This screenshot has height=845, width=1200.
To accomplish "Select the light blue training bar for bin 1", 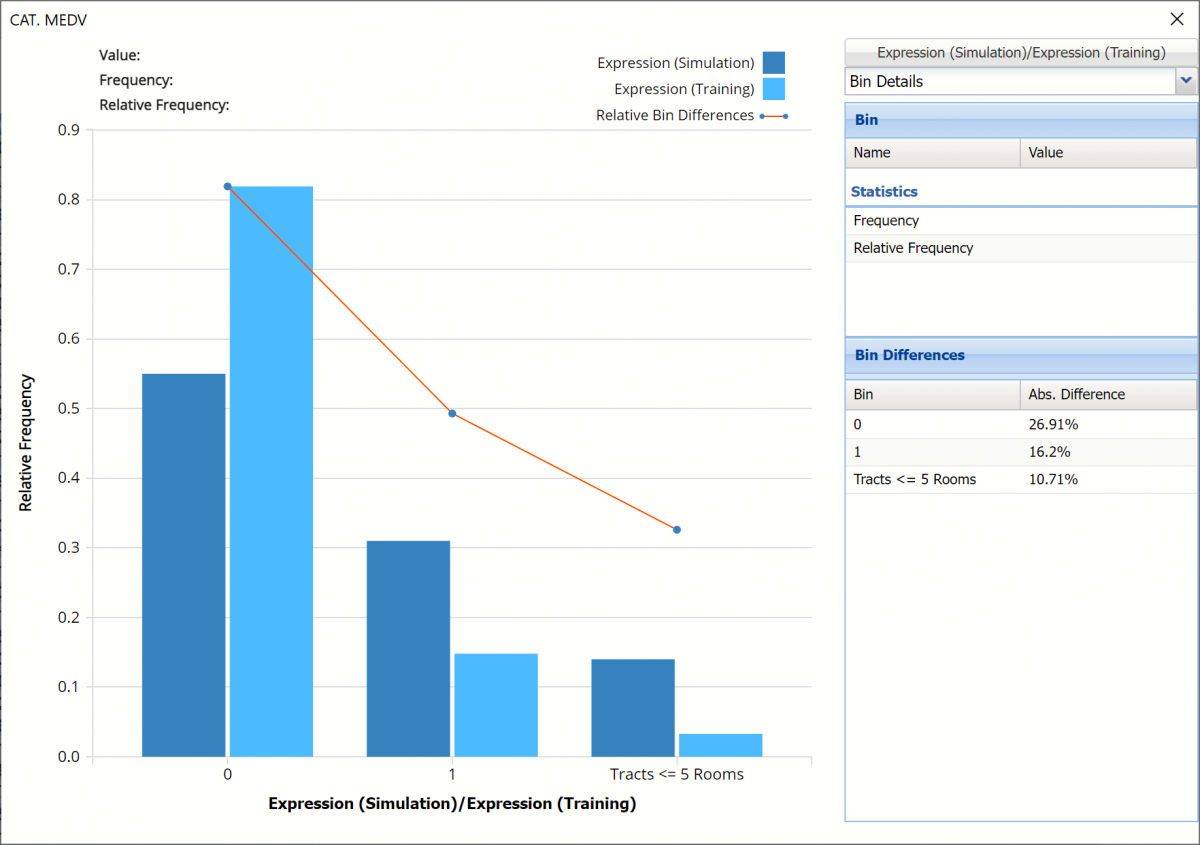I will point(496,705).
